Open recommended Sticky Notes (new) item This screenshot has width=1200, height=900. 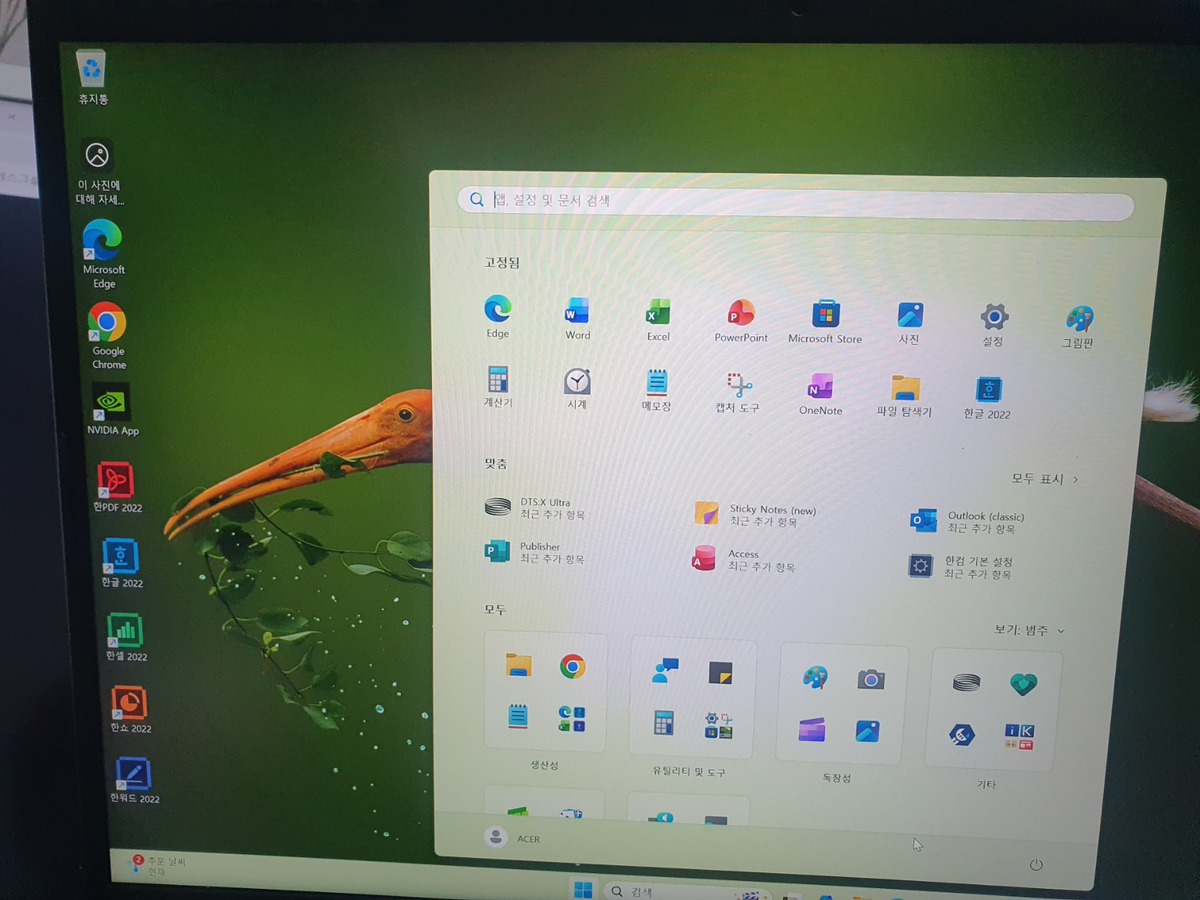760,515
